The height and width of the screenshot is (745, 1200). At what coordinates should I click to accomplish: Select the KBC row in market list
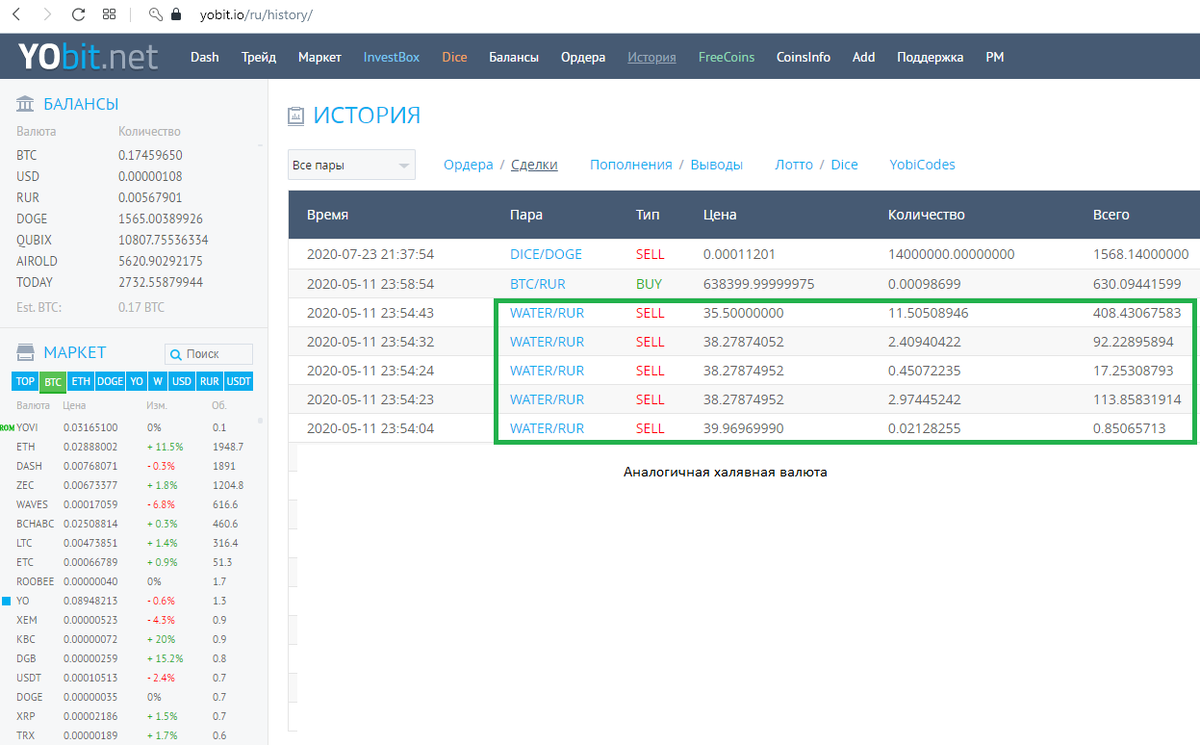pos(134,639)
